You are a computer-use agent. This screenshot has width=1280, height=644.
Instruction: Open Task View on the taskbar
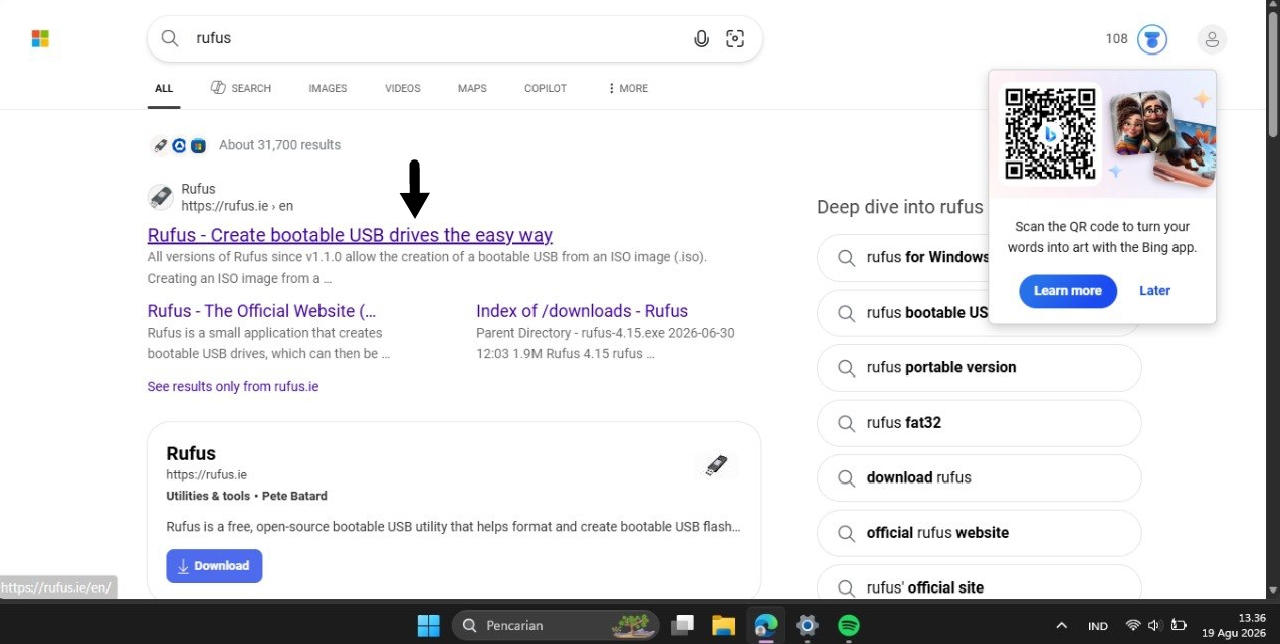[683, 626]
